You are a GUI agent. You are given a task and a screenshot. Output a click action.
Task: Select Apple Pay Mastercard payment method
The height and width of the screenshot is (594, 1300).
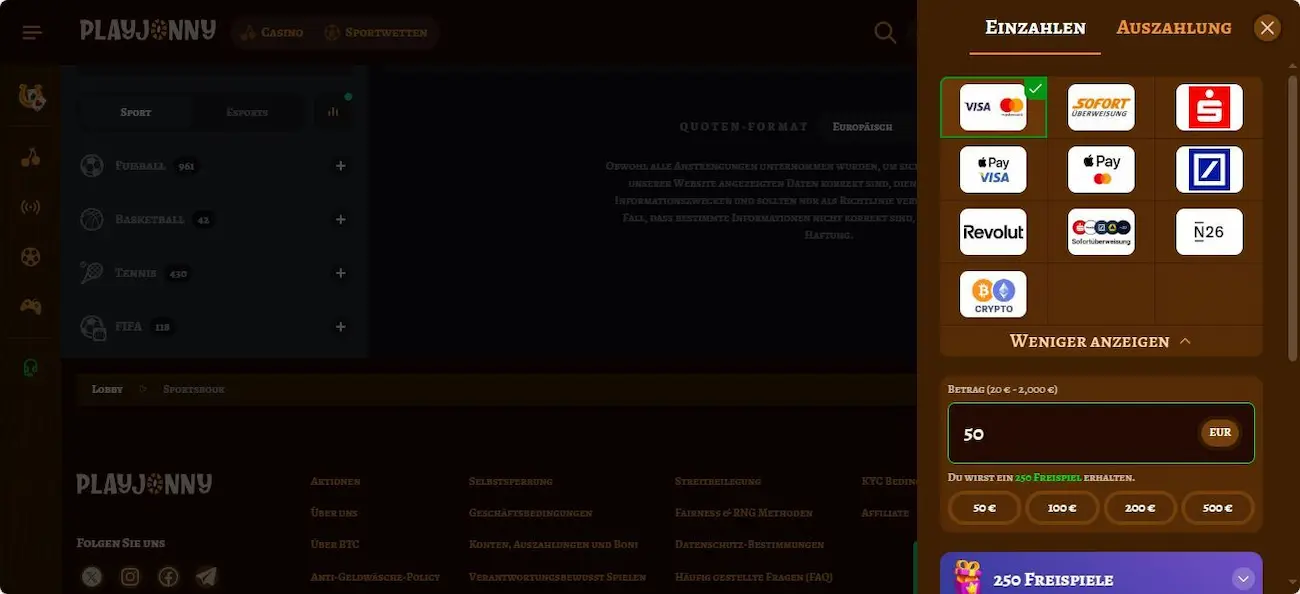pyautogui.click(x=1101, y=170)
